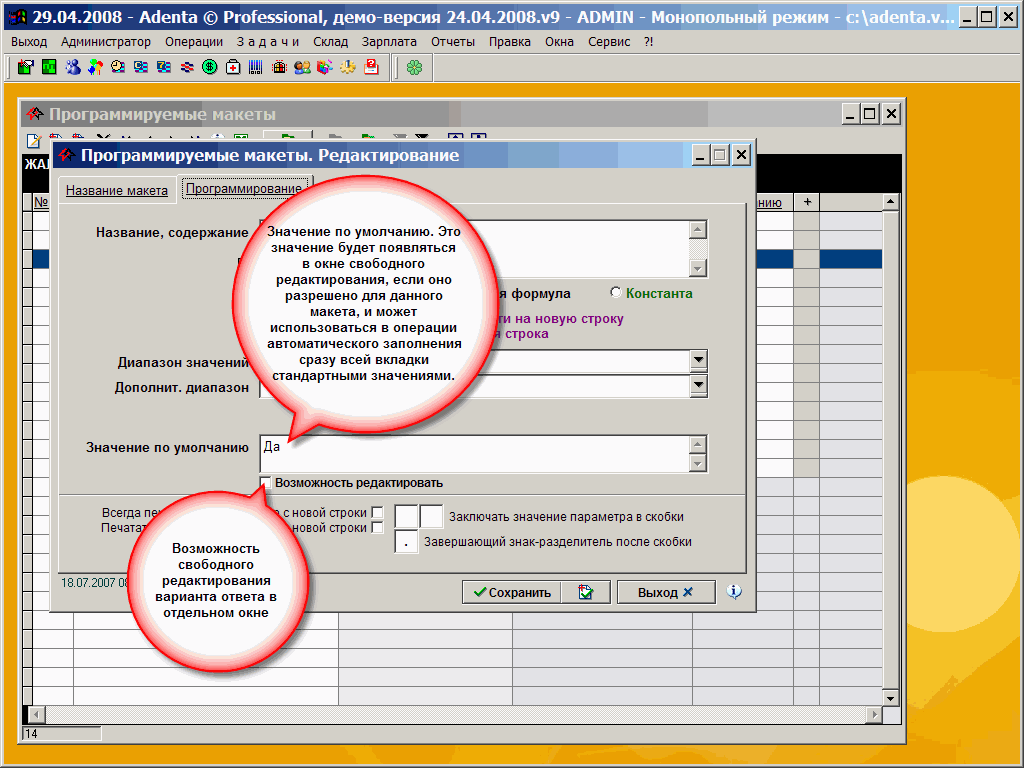Click the first aid kit toolbar icon

pos(233,67)
